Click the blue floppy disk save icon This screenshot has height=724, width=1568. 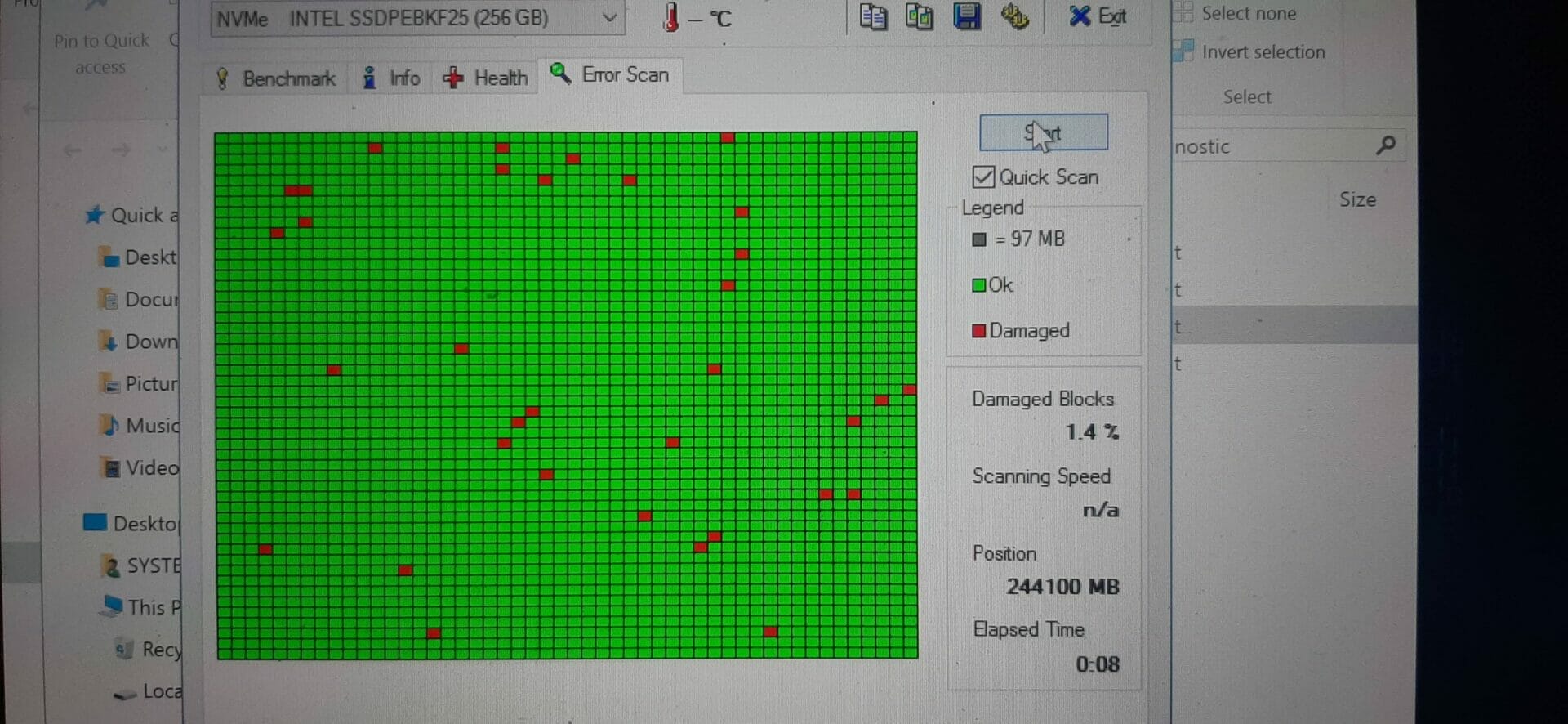click(x=967, y=16)
